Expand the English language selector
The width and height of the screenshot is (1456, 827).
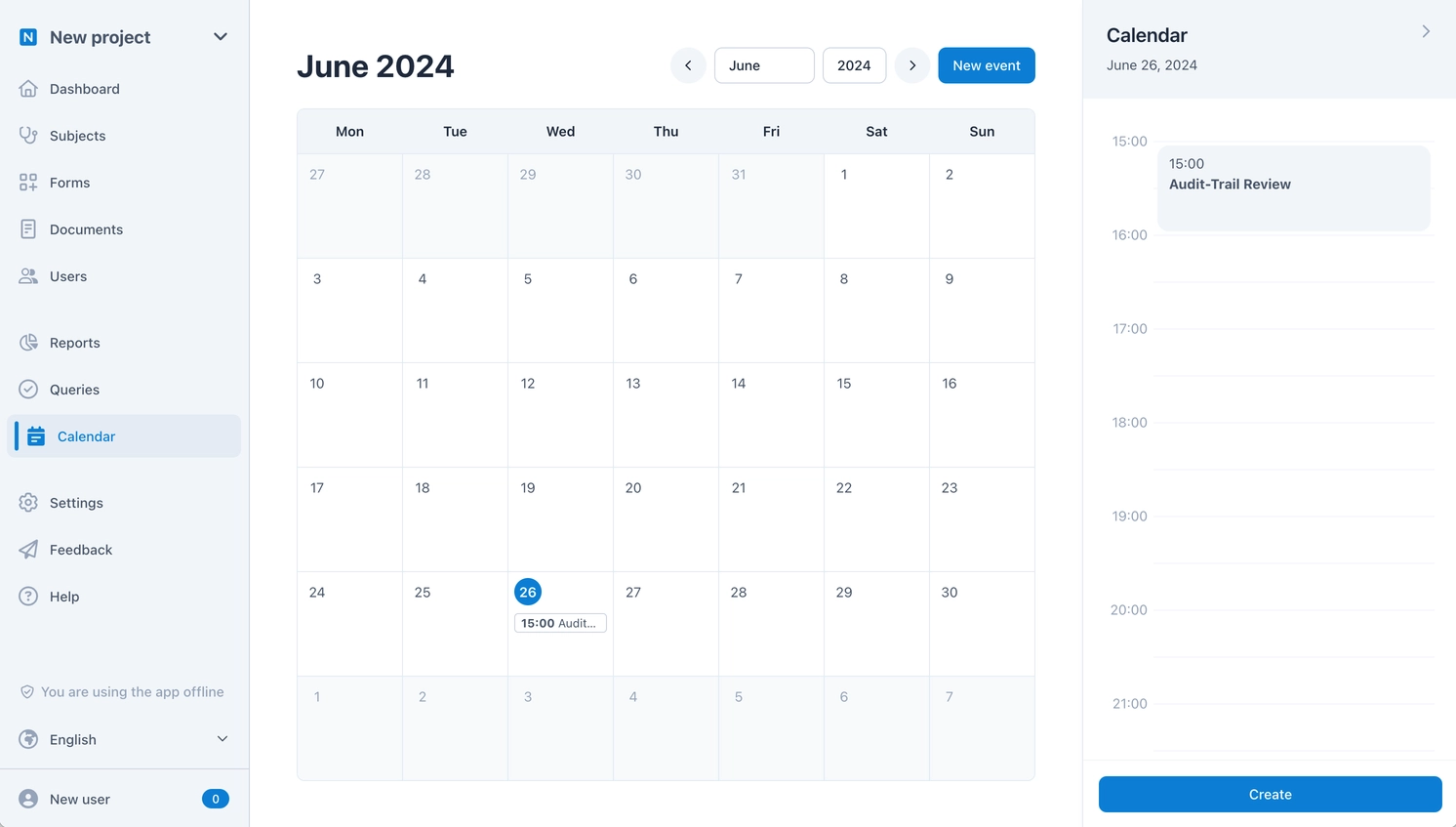[222, 739]
